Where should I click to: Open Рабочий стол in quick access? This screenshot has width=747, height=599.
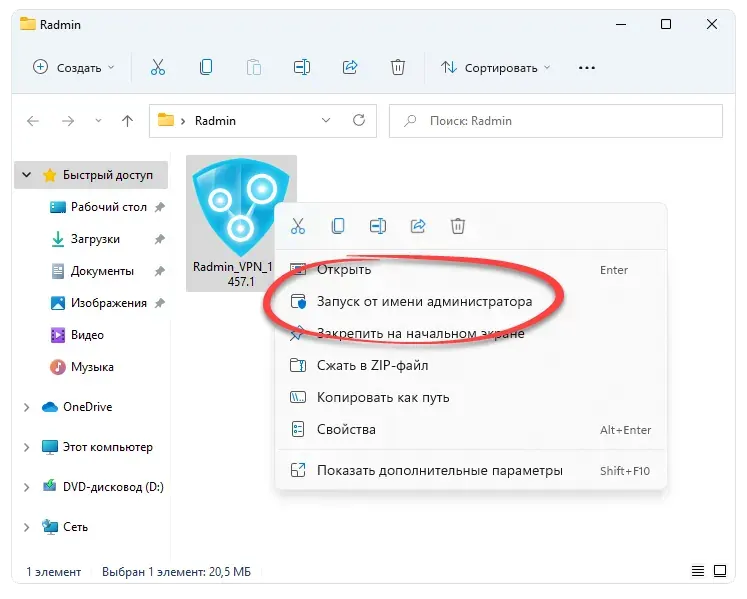pyautogui.click(x=108, y=207)
